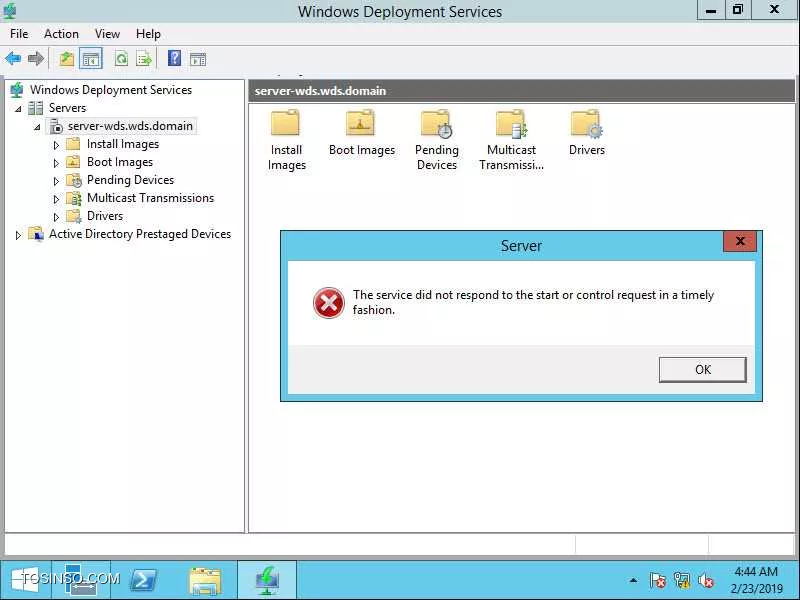The height and width of the screenshot is (600, 800).
Task: Collapse the Servers tree node
Action: coord(18,109)
